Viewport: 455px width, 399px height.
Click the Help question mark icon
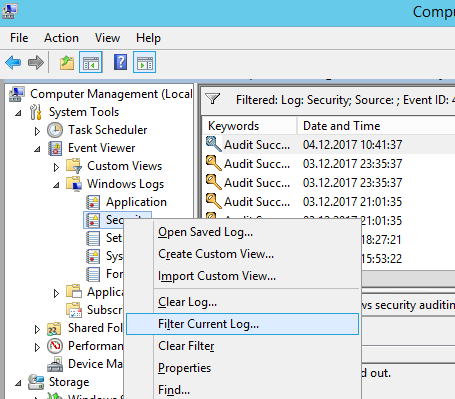[120, 62]
